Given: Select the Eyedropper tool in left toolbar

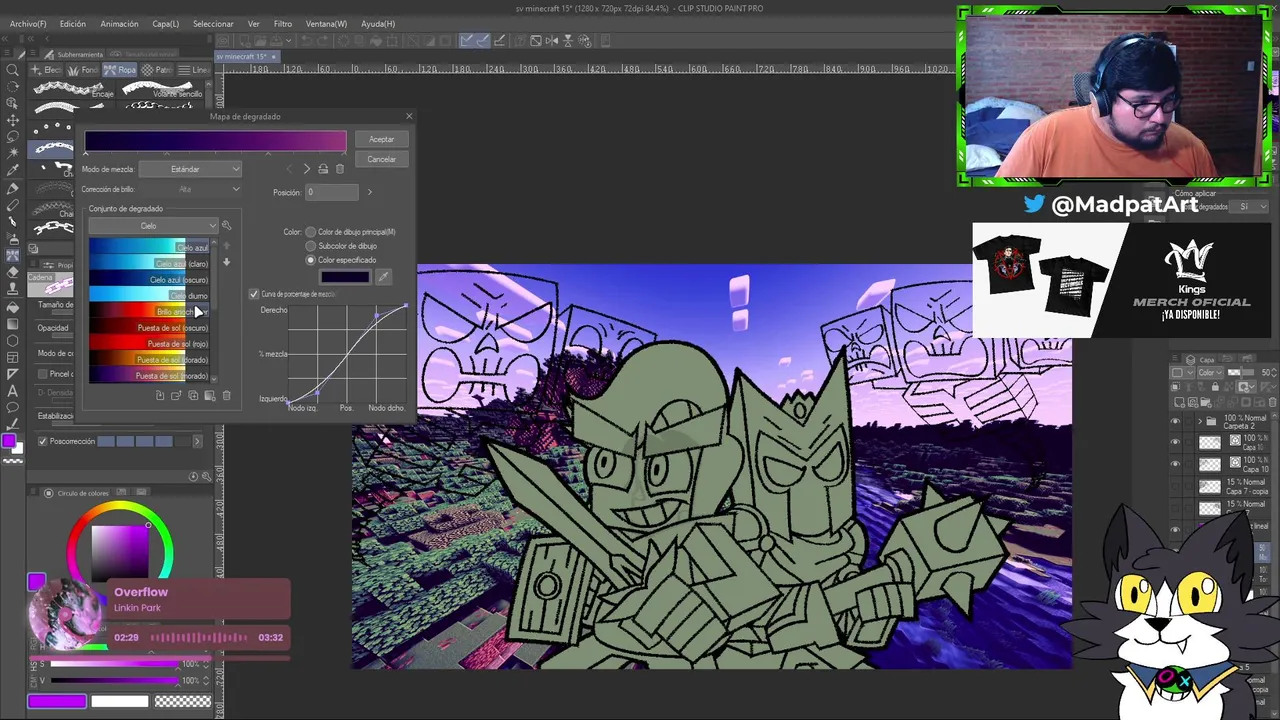Looking at the screenshot, I should [x=13, y=171].
